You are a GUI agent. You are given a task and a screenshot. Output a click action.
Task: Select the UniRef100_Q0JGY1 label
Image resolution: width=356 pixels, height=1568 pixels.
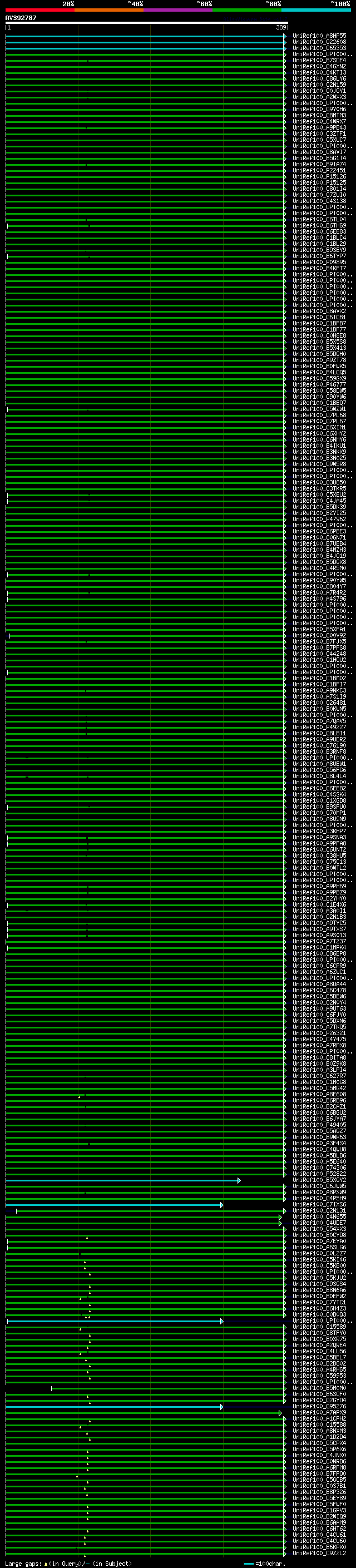[x=319, y=91]
